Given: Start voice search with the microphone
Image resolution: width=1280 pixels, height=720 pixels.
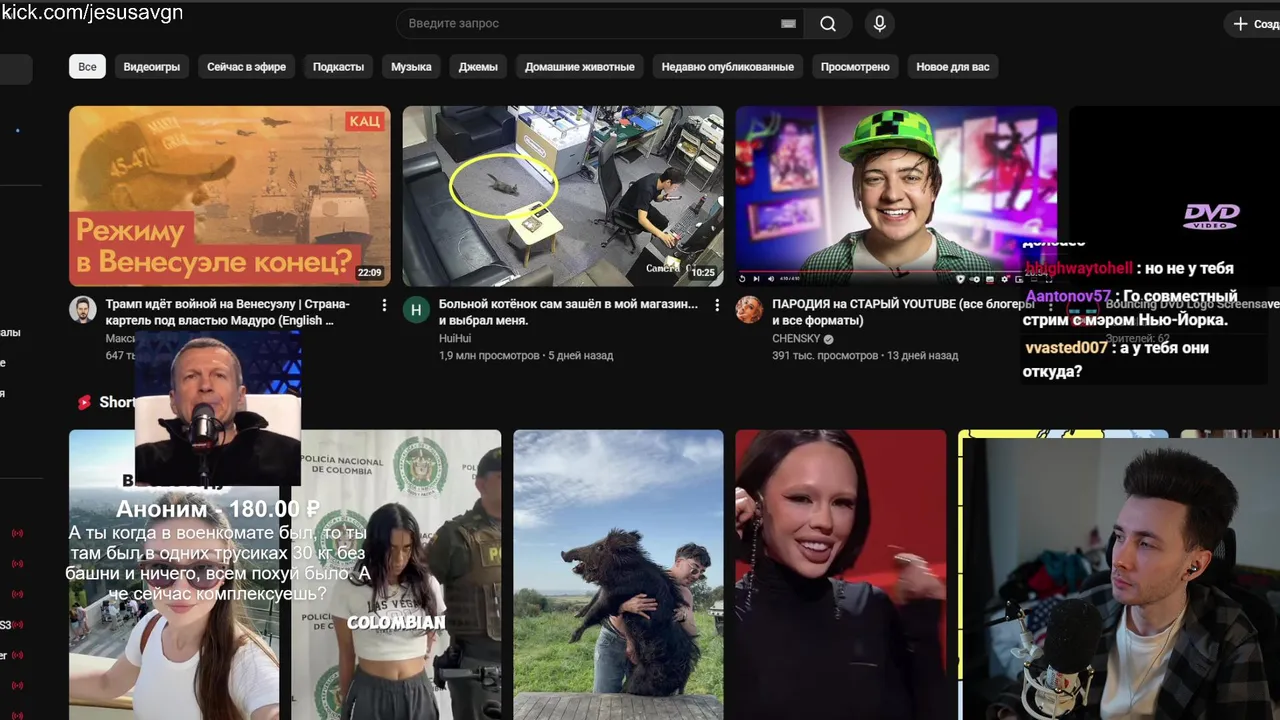Looking at the screenshot, I should 880,24.
